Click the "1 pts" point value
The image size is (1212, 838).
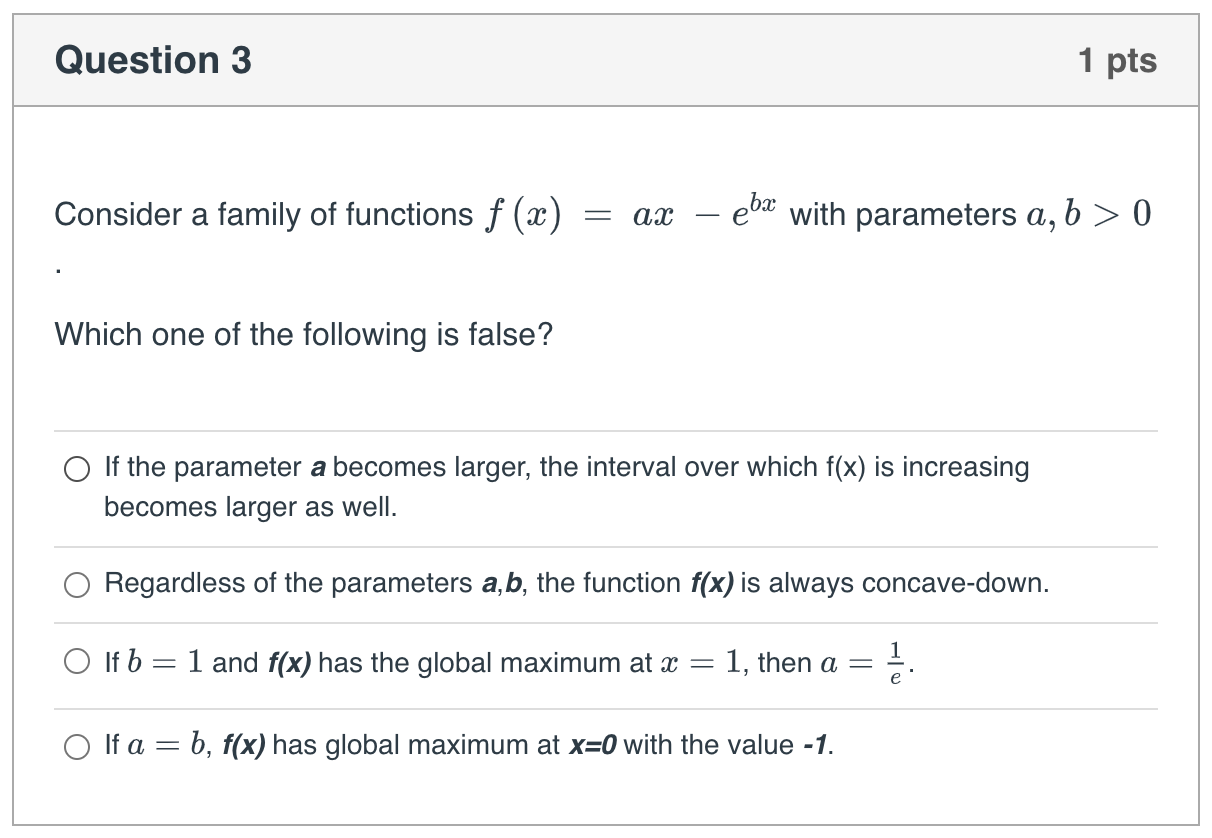pyautogui.click(x=1117, y=60)
